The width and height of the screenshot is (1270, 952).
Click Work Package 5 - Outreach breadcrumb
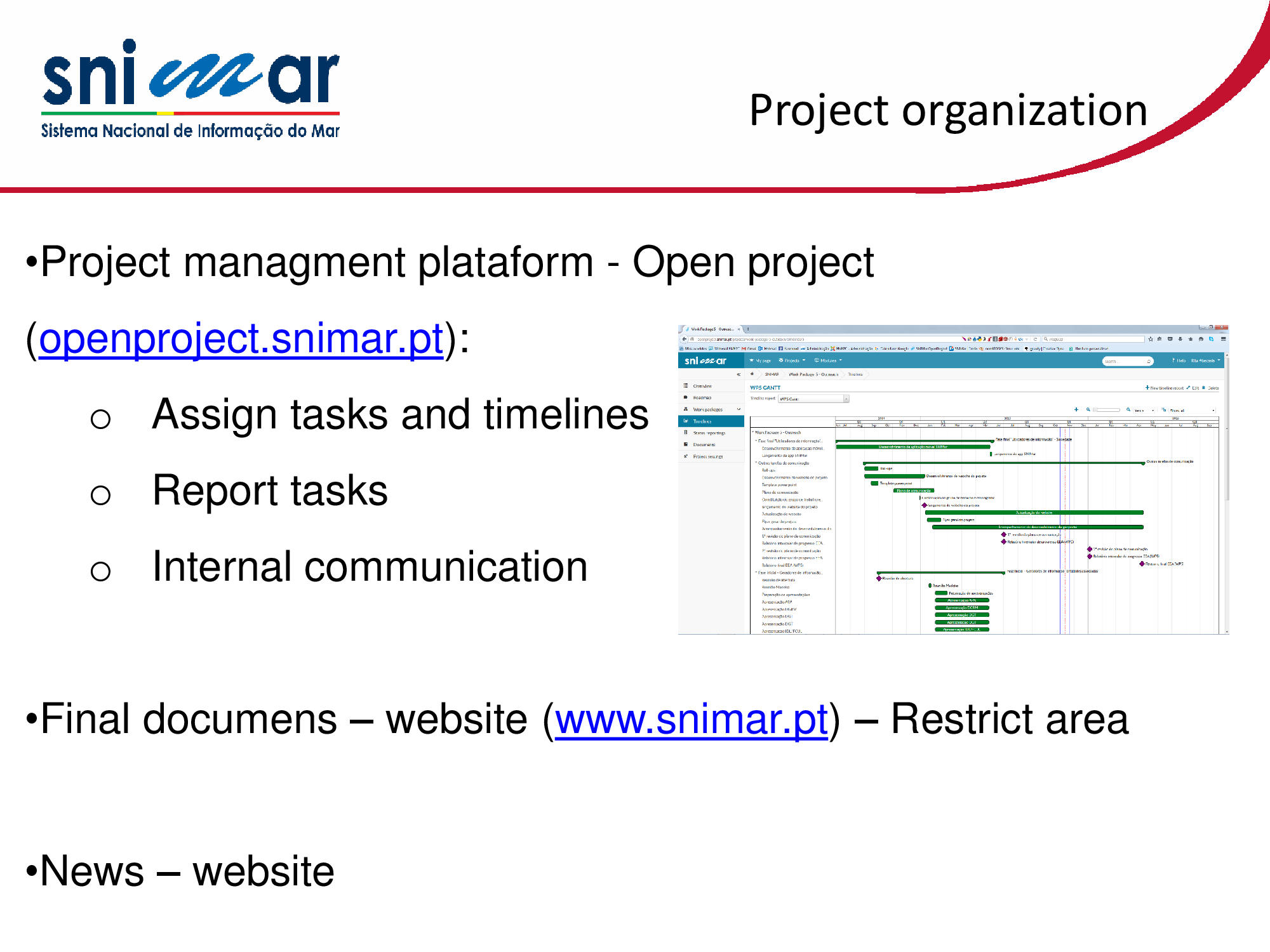813,374
